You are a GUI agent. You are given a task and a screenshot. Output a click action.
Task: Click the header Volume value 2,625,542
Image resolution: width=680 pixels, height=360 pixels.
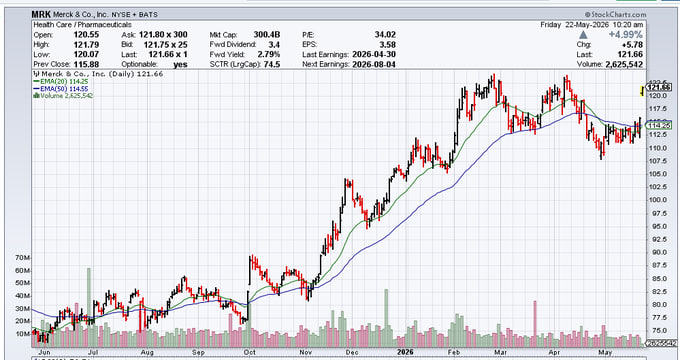[x=624, y=64]
